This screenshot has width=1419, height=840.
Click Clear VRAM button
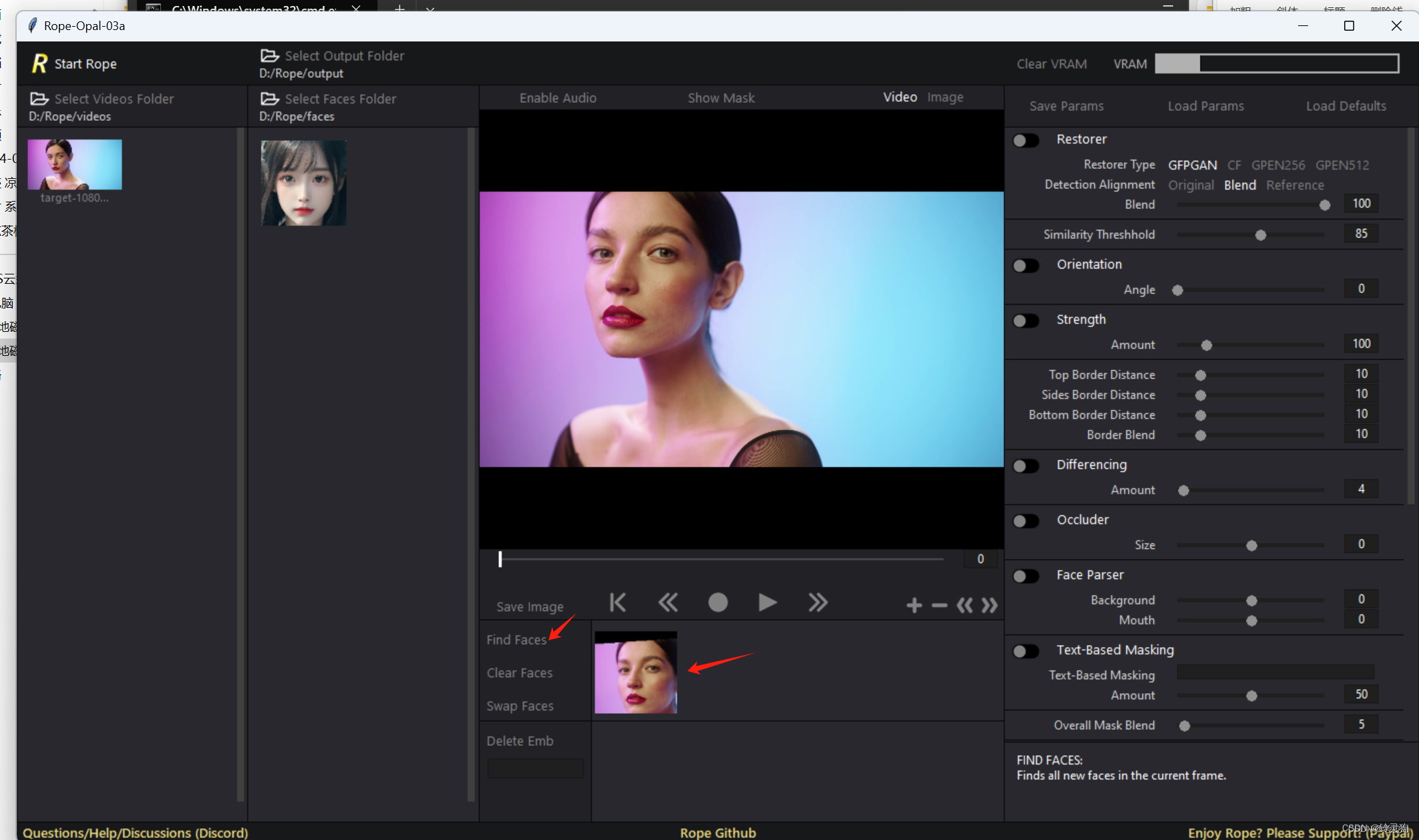(1051, 64)
